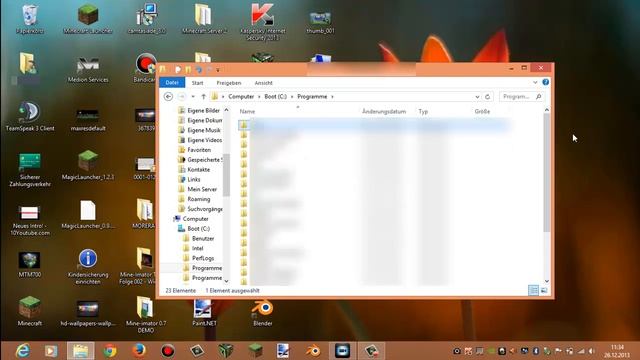The height and width of the screenshot is (360, 640).
Task: Select the hd-wallpapers-wallp image on desktop
Action: (88, 313)
